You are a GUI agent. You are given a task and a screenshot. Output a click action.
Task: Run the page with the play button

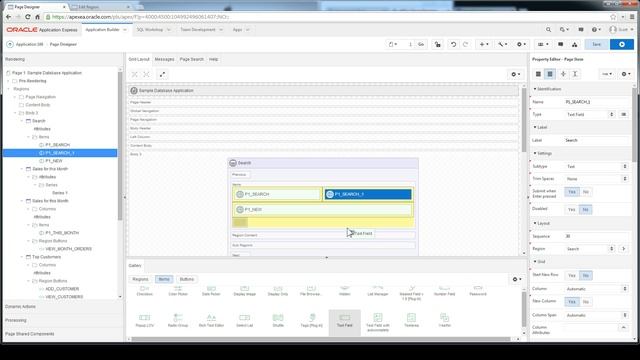622,44
